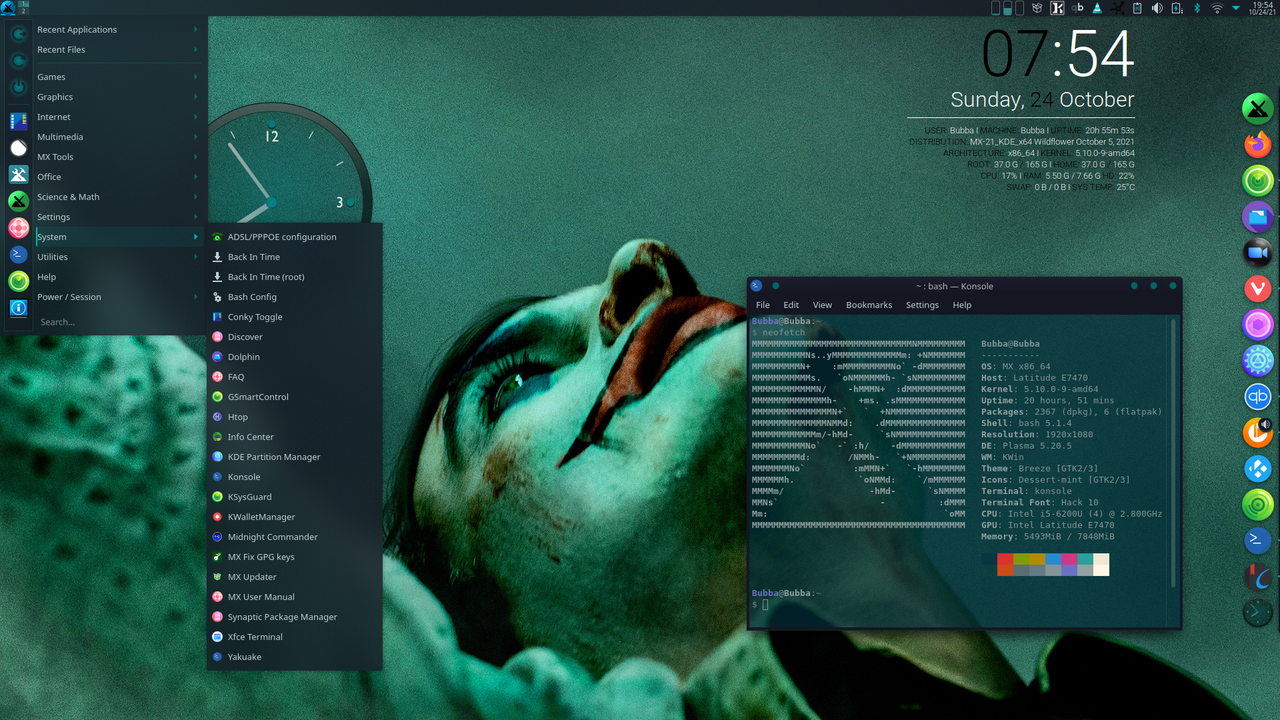Open MX Tools wrench favorite in launcher sidebar
Screen dimensions: 1280x720
[18, 174]
